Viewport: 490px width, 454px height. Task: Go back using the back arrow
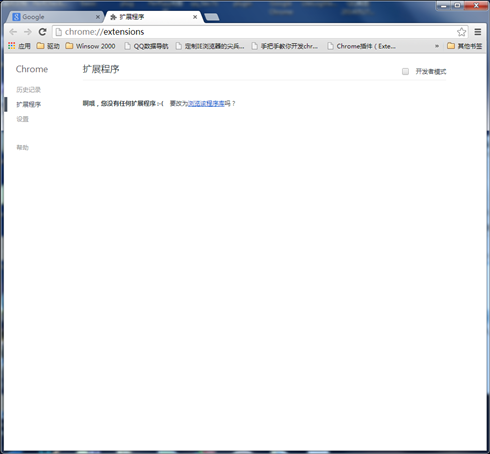13,32
